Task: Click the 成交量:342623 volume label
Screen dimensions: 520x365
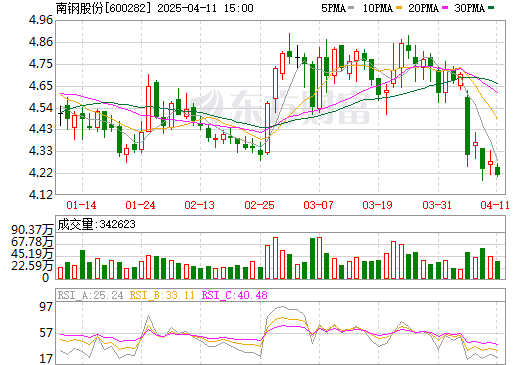Action: (97, 224)
